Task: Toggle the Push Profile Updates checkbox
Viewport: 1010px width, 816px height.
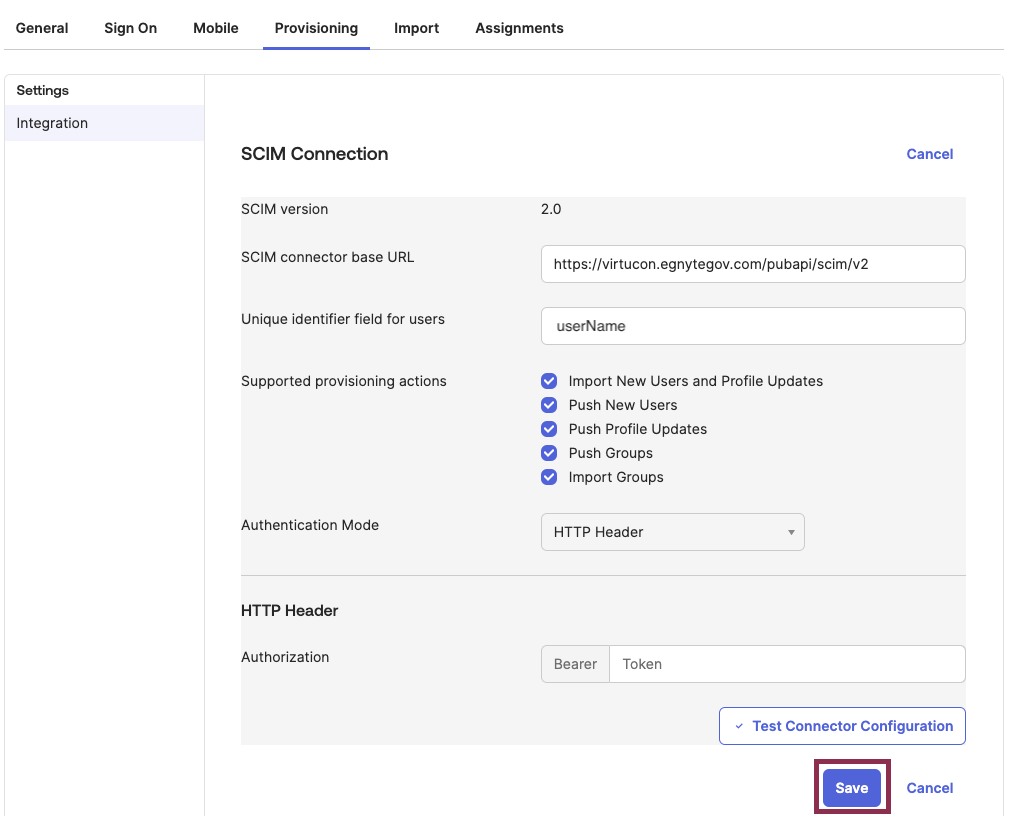Action: pos(548,429)
